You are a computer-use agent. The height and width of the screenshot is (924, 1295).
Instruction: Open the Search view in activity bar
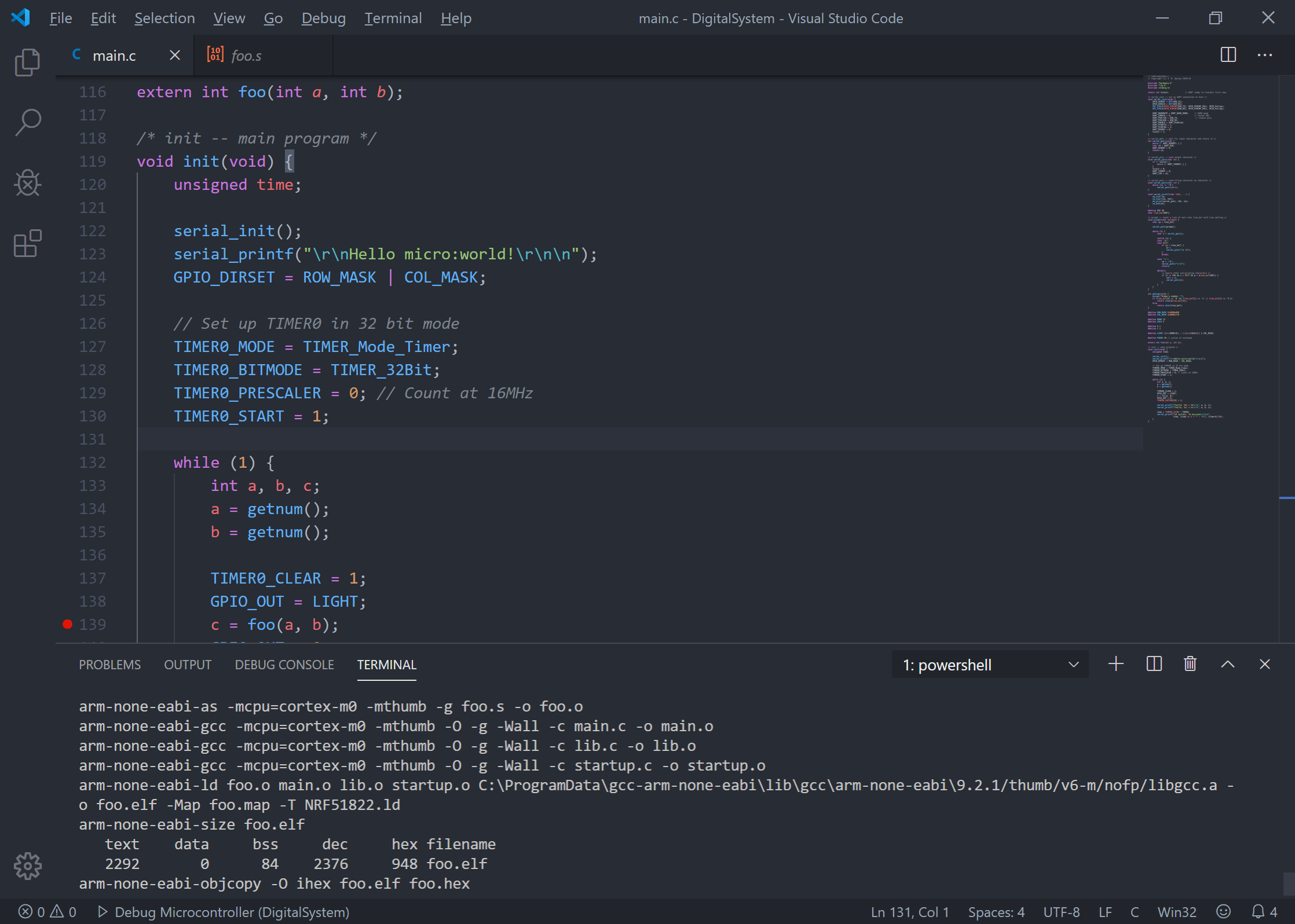[27, 122]
